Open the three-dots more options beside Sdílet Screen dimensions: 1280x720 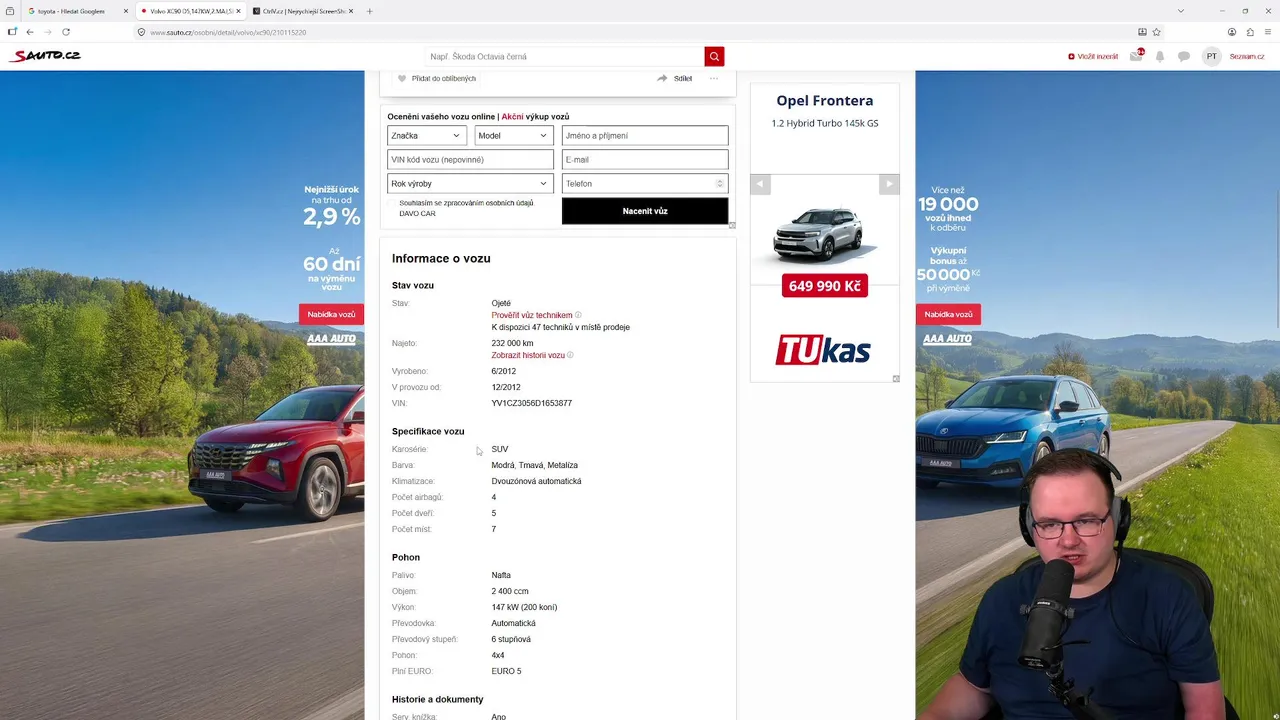[714, 78]
